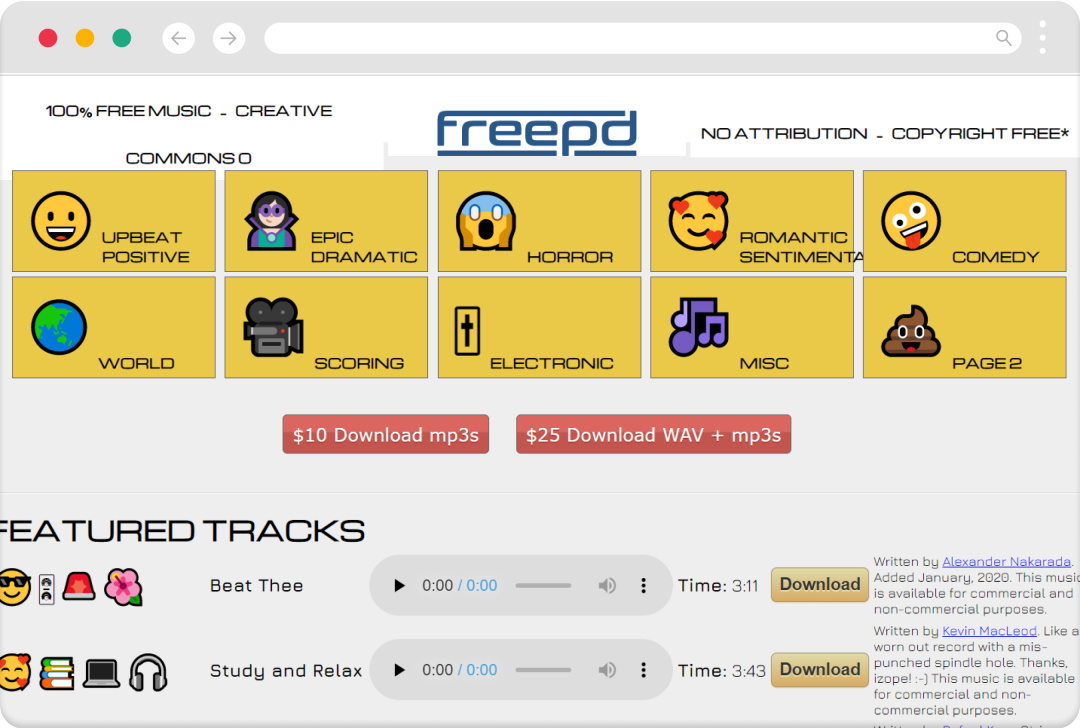Click the laptop emoji beside Study and Relax
The width and height of the screenshot is (1080, 728).
coord(101,673)
